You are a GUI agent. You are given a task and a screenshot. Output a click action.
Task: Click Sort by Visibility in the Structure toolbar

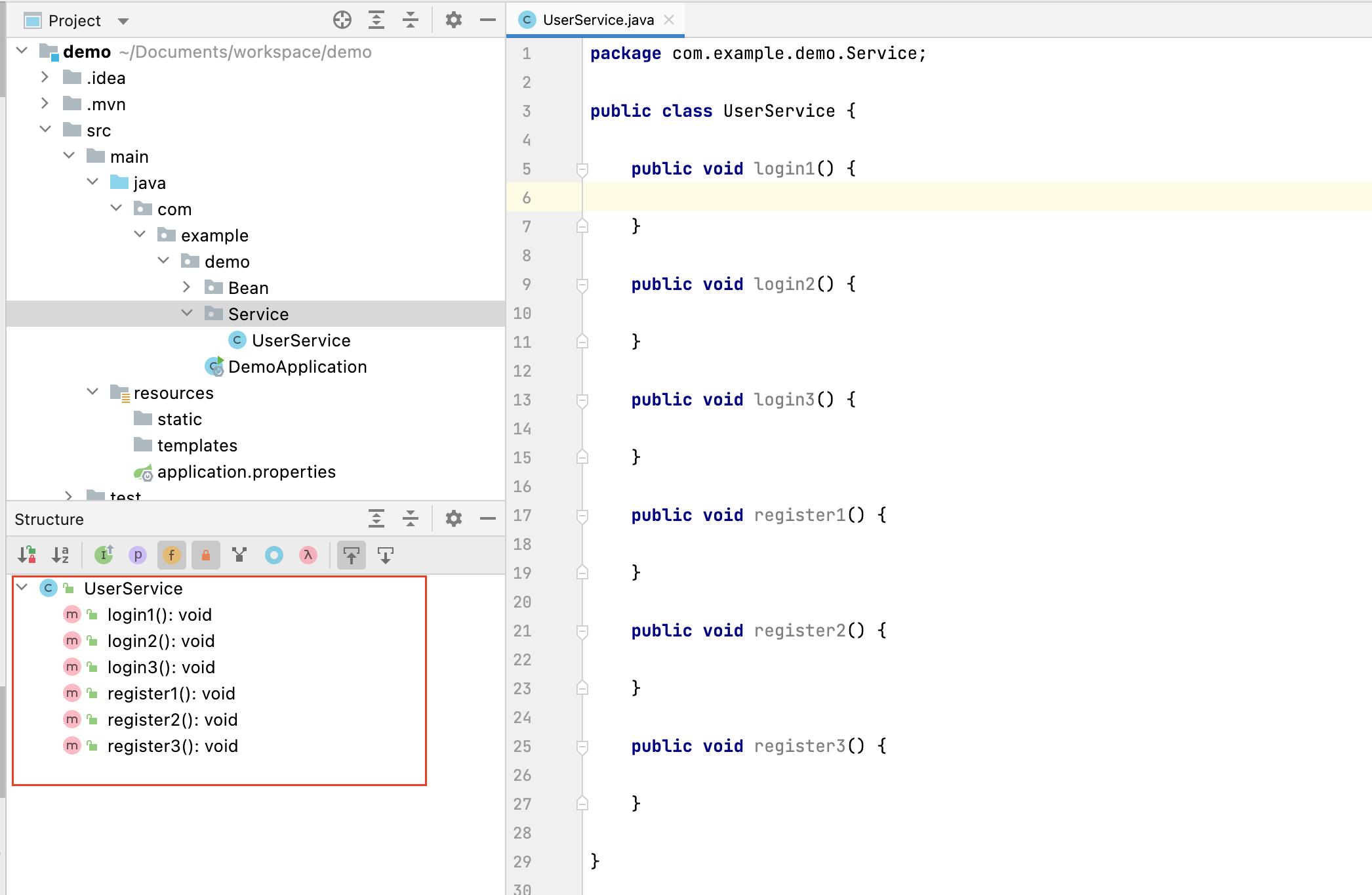[x=27, y=555]
